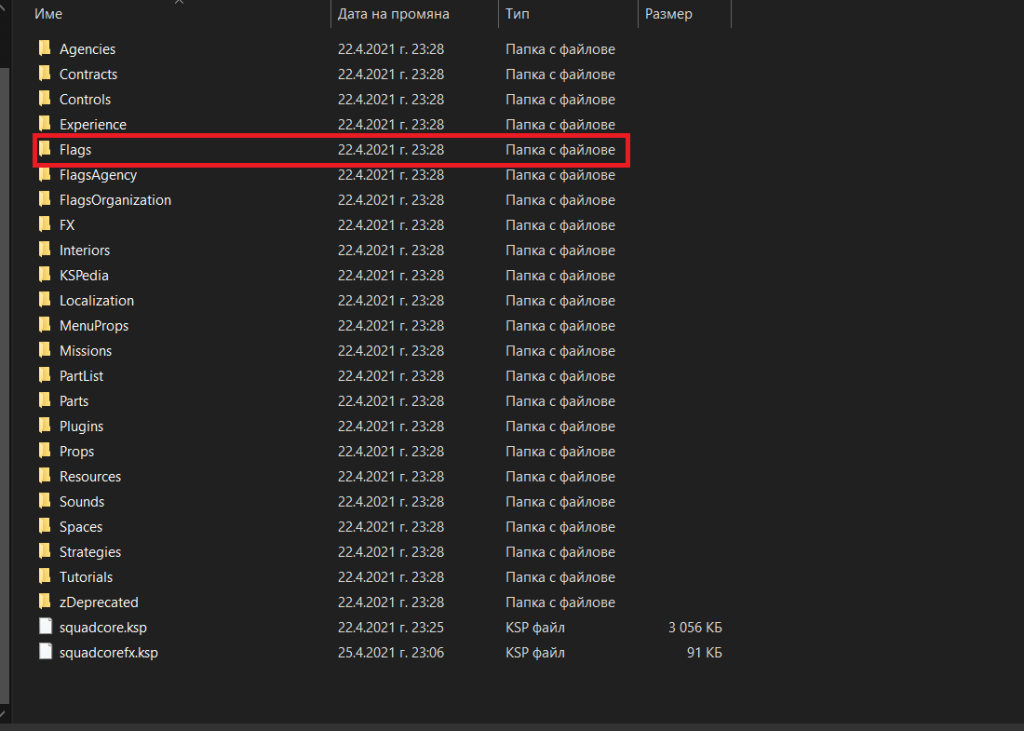The image size is (1024, 731).
Task: Select the squadcore.ksp file icon
Action: click(44, 627)
